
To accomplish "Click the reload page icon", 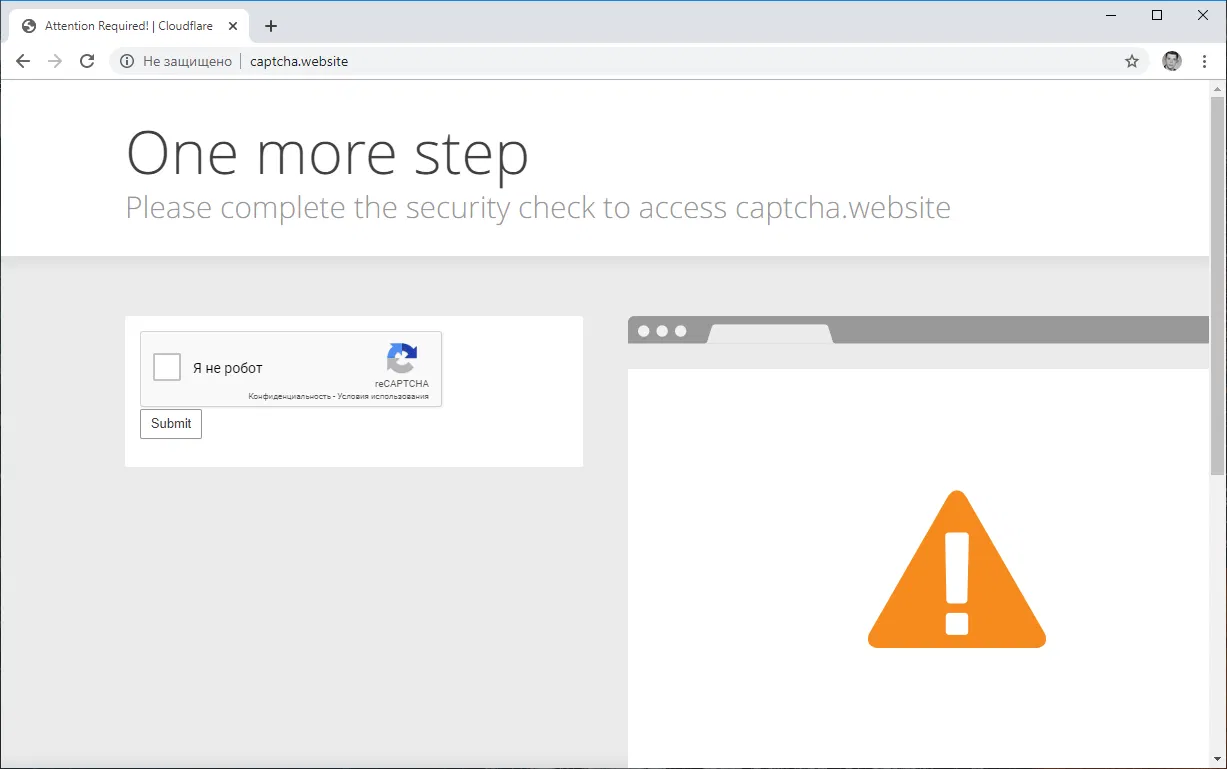I will click(87, 61).
